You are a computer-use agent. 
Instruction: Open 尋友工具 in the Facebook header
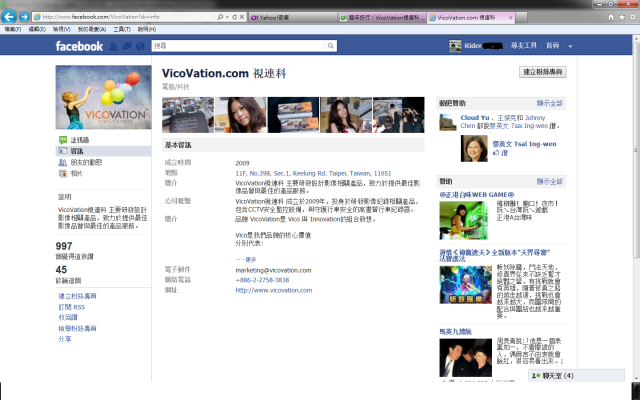tap(524, 46)
